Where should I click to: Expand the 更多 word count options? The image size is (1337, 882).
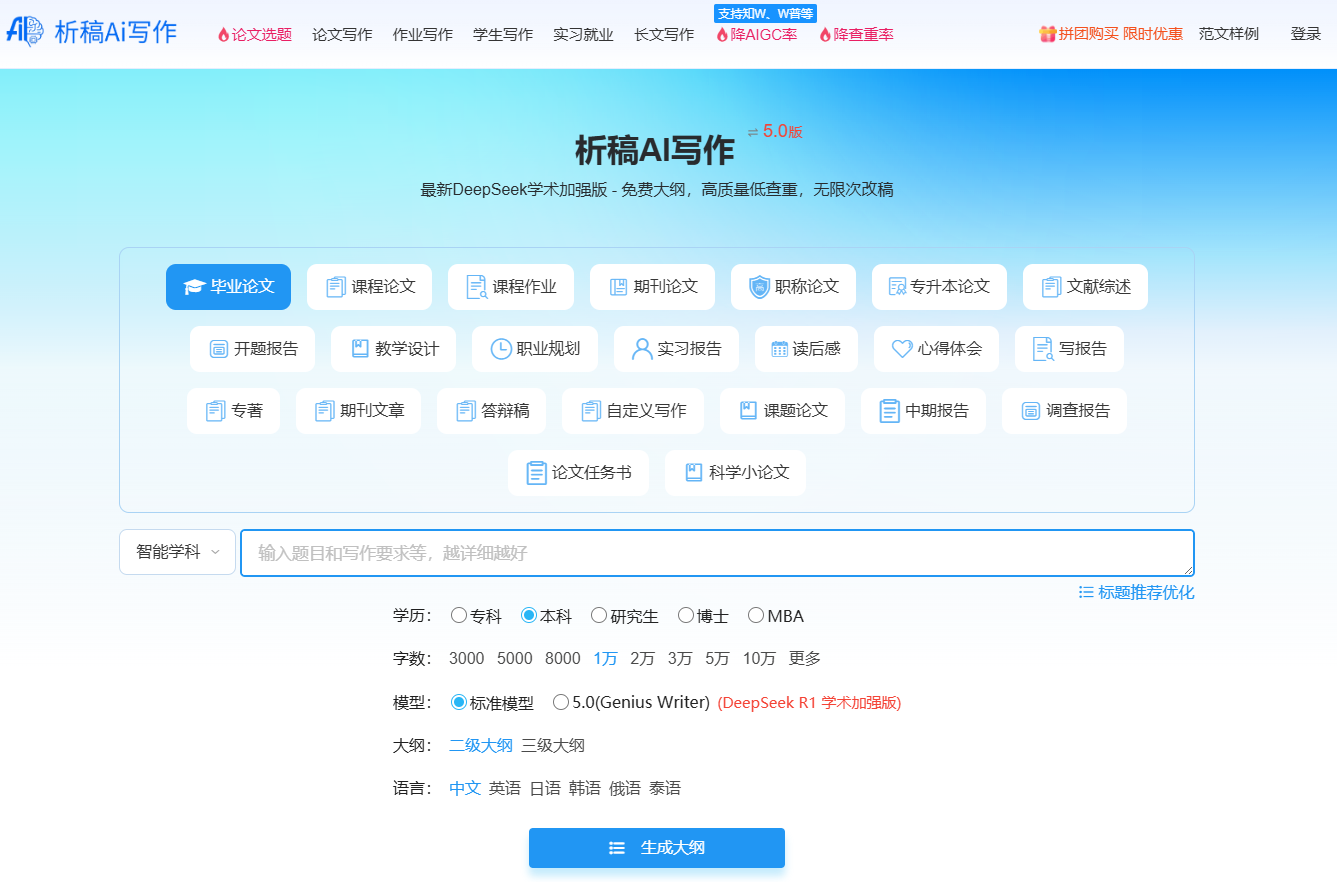(805, 658)
